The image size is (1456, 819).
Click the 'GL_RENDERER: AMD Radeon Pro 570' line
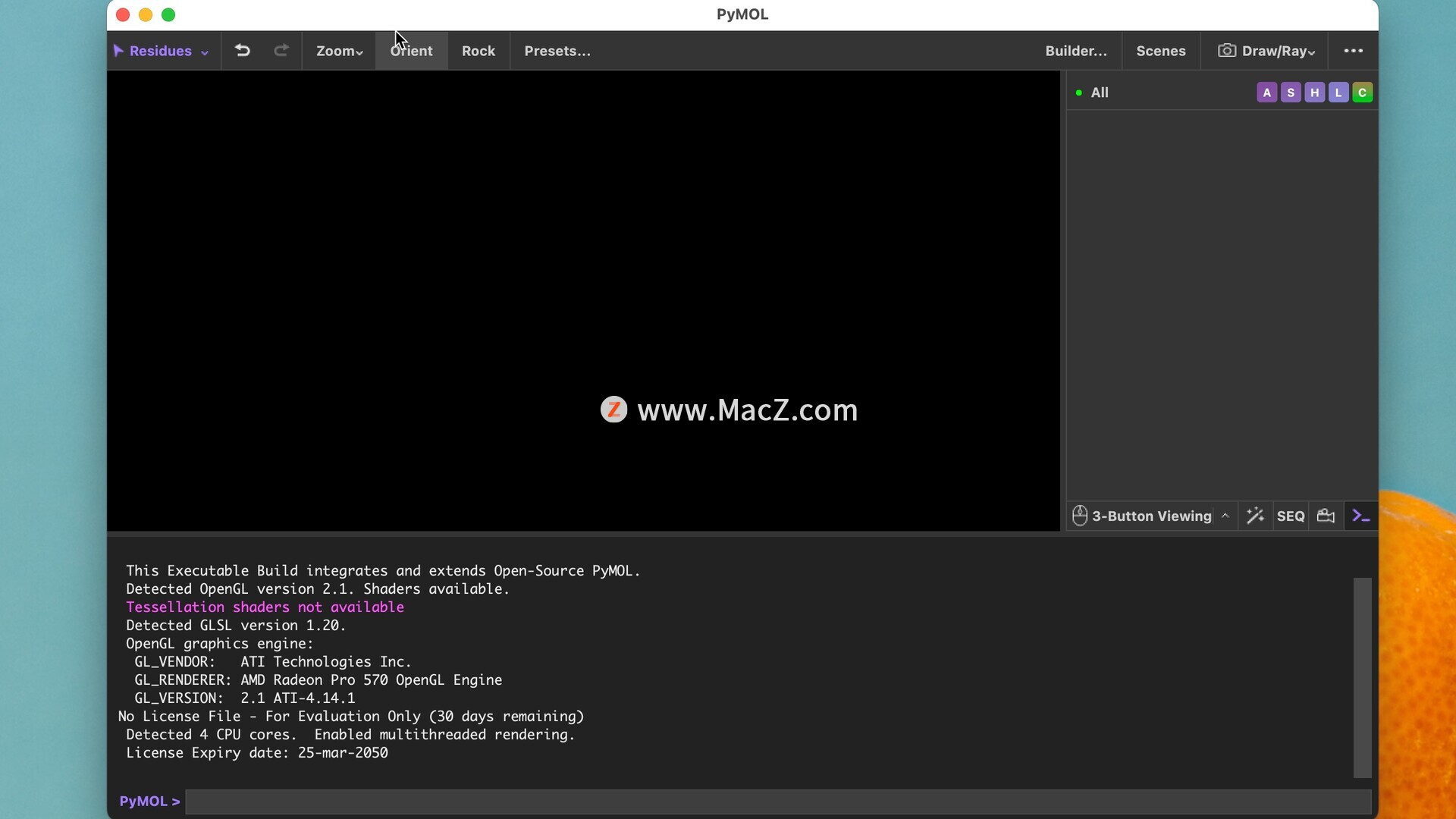click(318, 680)
